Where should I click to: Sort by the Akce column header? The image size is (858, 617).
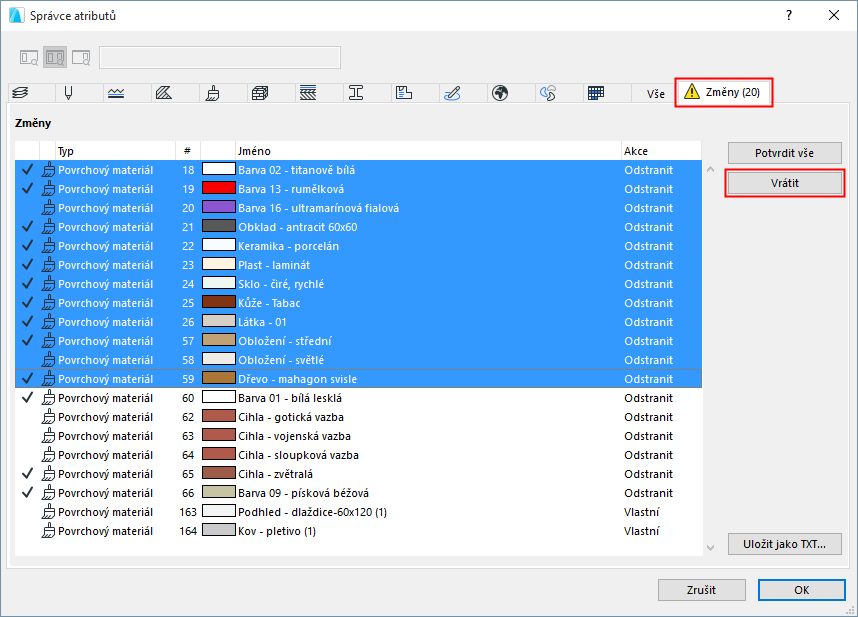662,151
